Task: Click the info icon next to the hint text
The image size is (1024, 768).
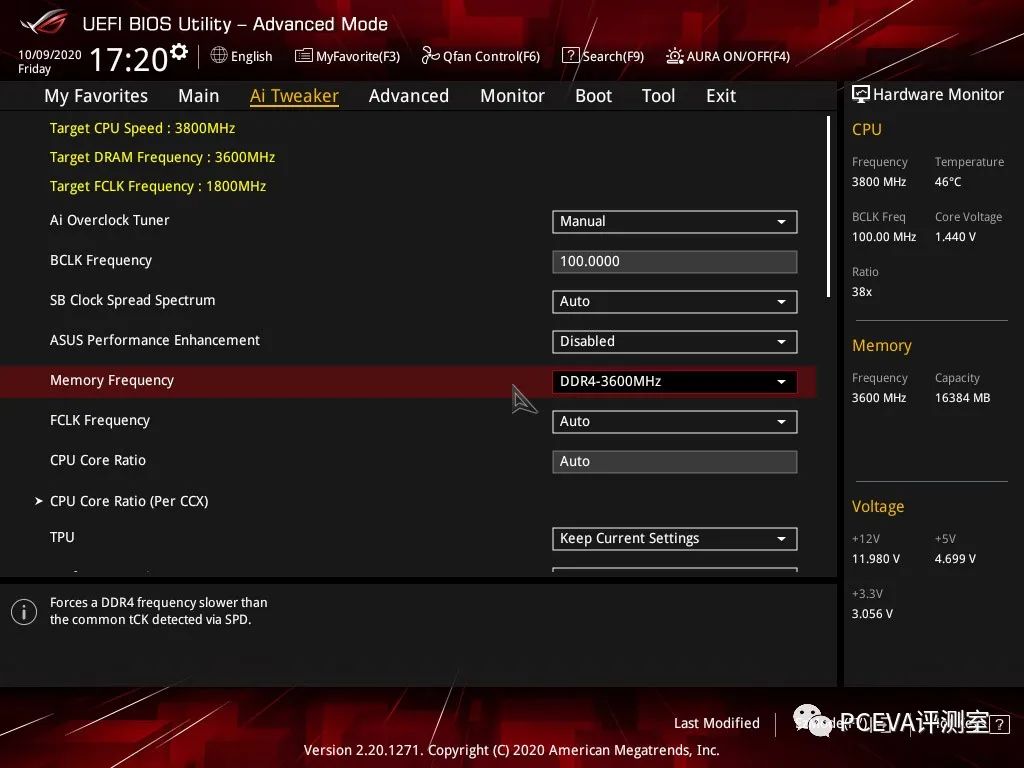Action: [24, 611]
